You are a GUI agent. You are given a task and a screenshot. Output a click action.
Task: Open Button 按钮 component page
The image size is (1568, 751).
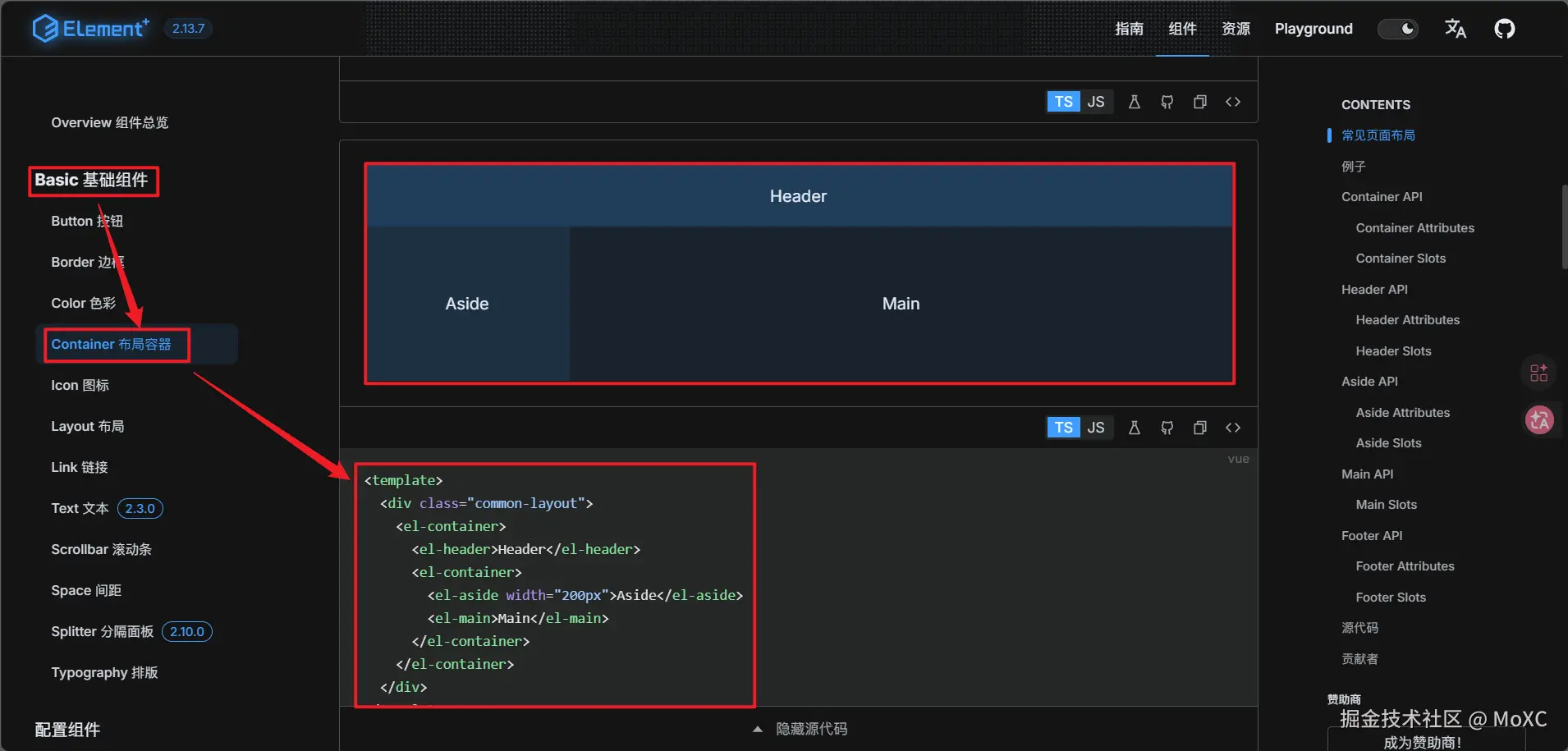[87, 221]
